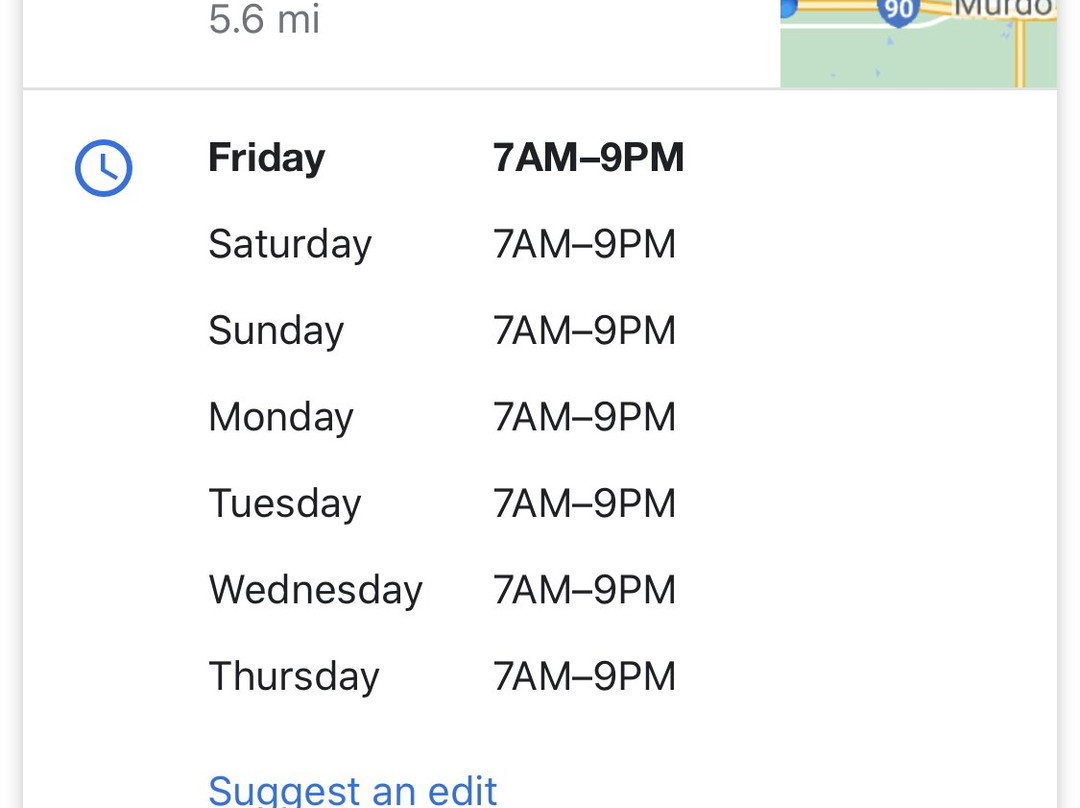Select the Thursday row label
Screen dimensions: 1080x808
tap(294, 676)
